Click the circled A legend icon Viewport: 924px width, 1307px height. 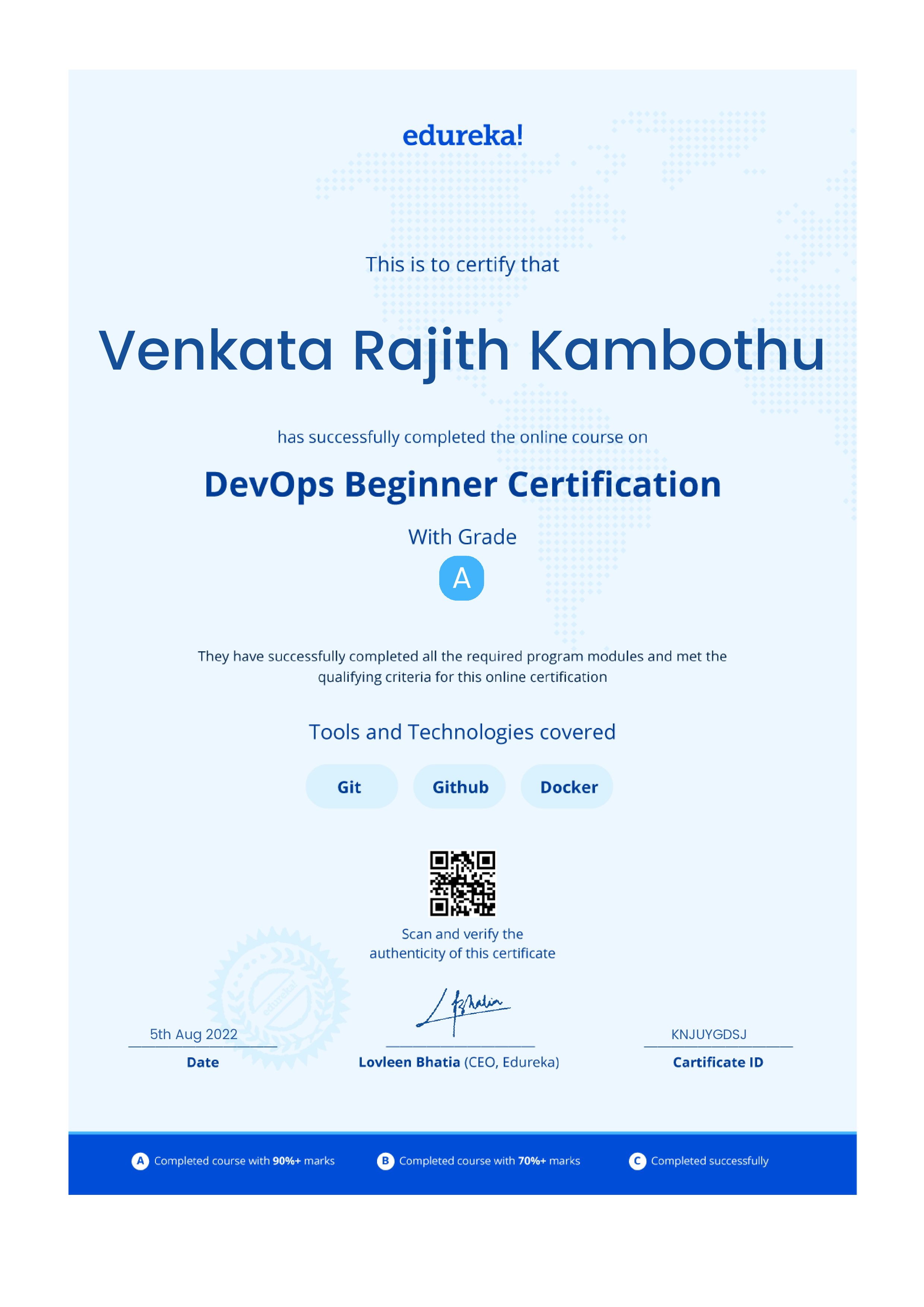140,1161
